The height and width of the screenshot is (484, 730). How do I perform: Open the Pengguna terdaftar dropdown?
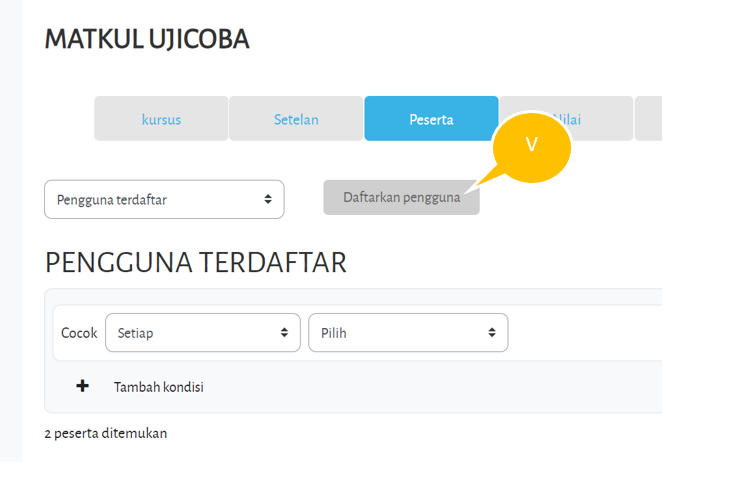point(164,199)
